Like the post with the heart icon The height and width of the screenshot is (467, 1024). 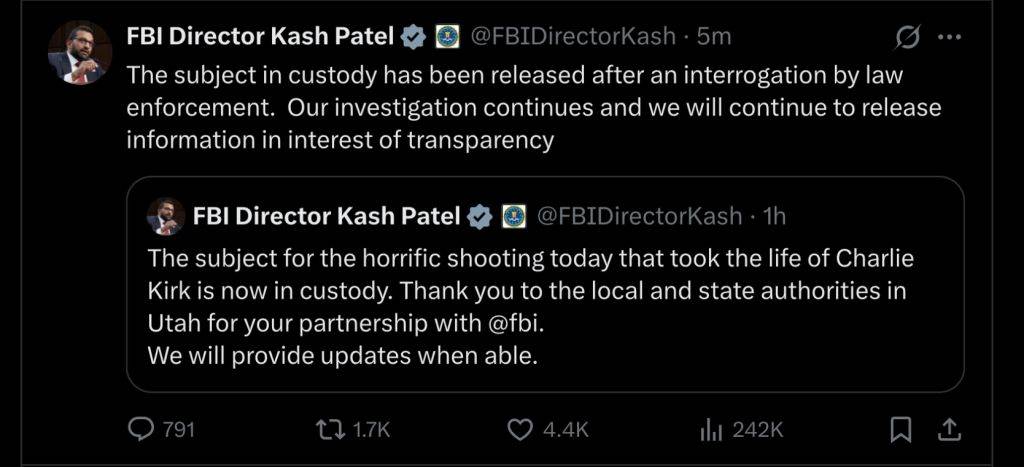519,429
